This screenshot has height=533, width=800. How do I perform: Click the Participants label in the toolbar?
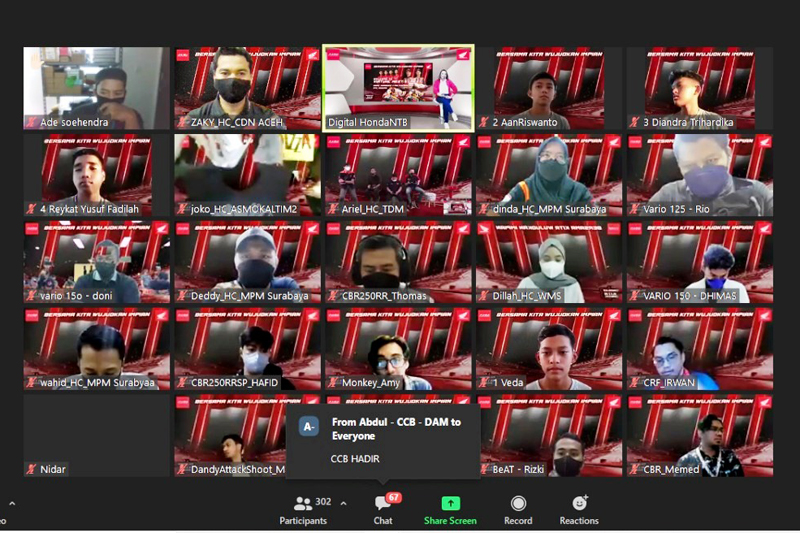tap(303, 521)
